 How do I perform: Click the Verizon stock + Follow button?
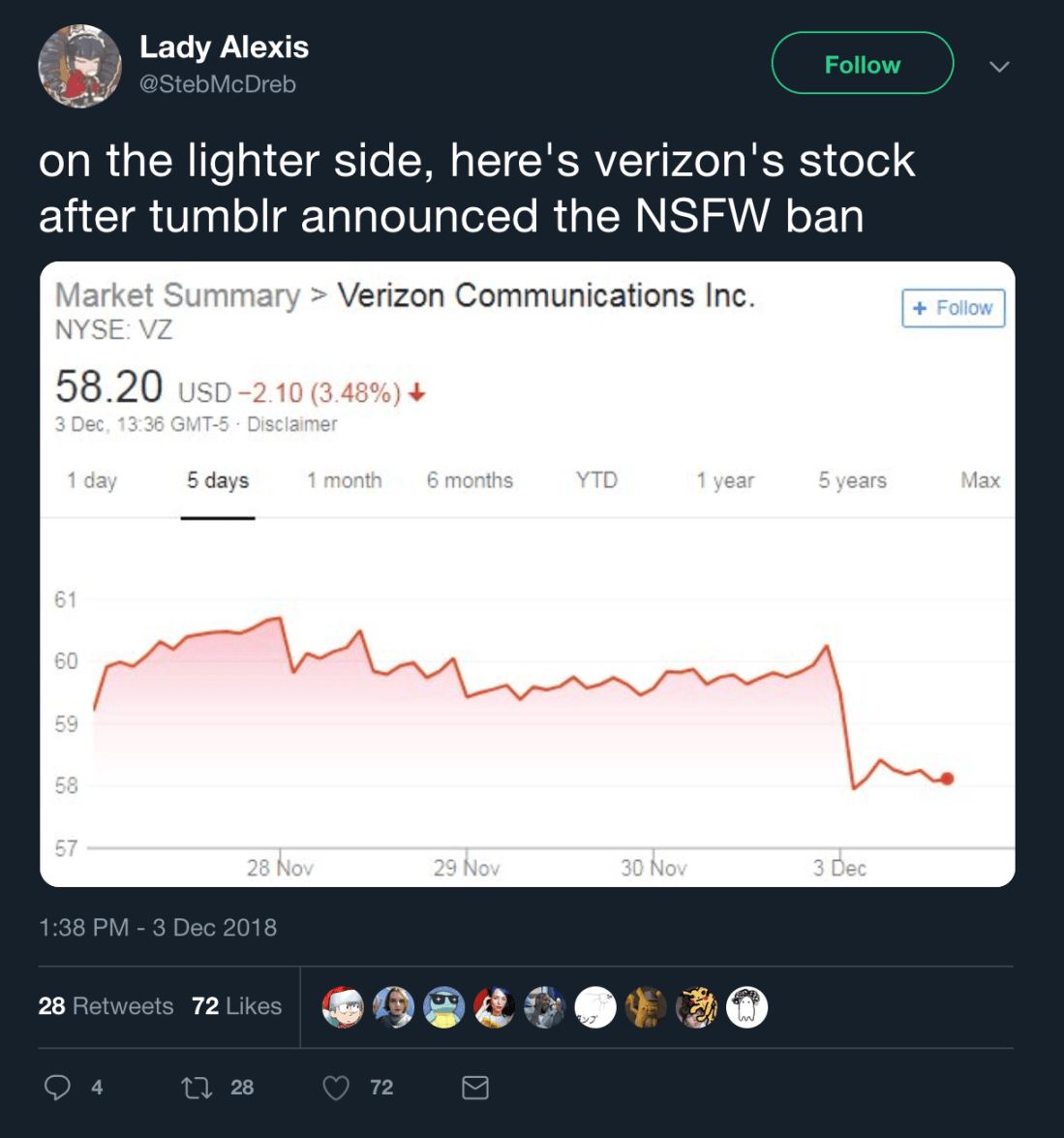point(953,308)
